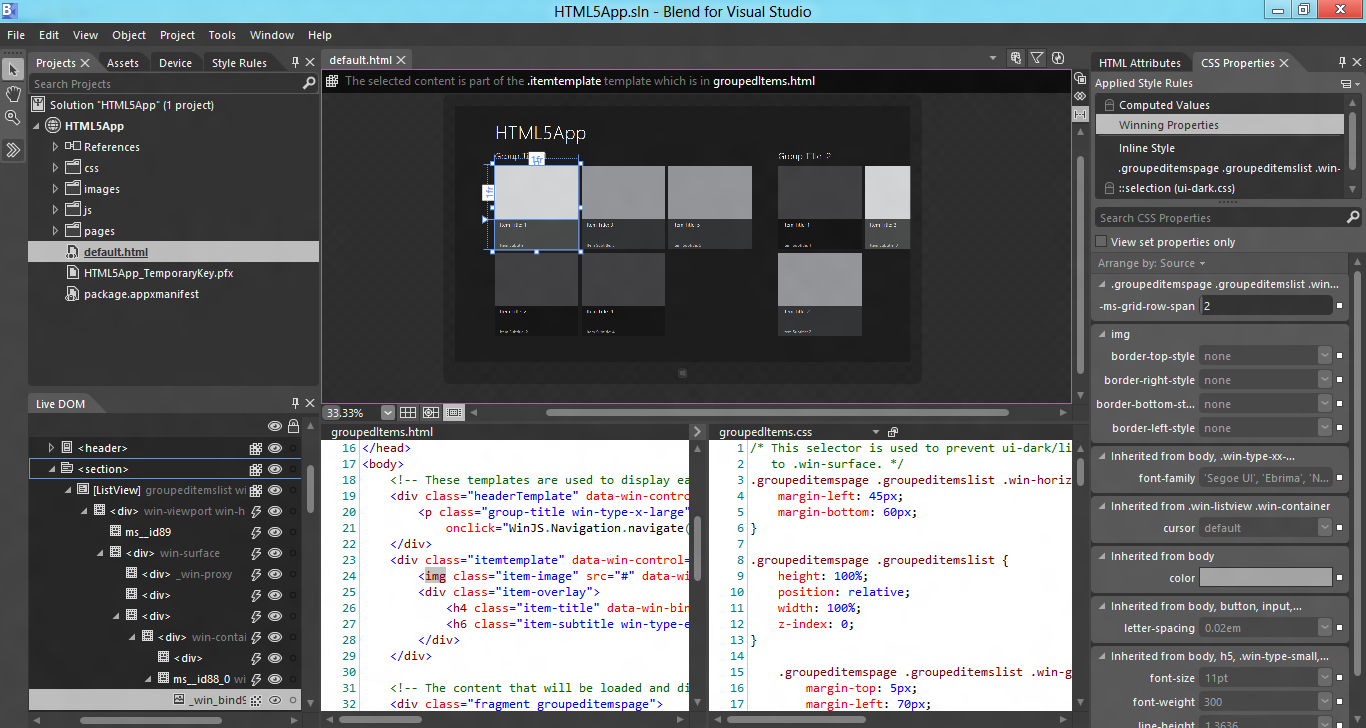Switch to the Assets tab
Image resolution: width=1366 pixels, height=728 pixels.
[123, 63]
